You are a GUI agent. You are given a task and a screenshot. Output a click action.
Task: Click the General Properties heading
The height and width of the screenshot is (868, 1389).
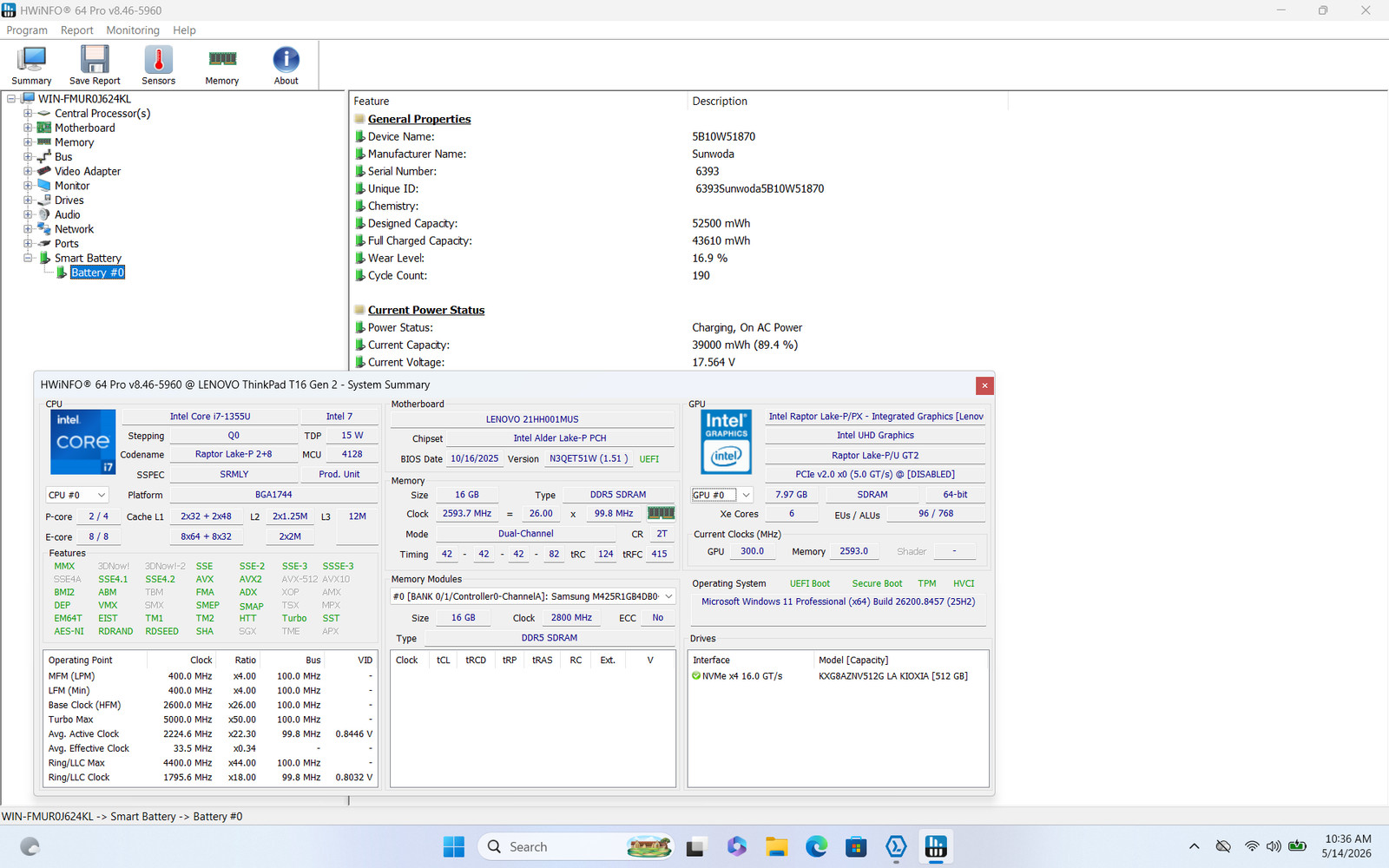419,119
